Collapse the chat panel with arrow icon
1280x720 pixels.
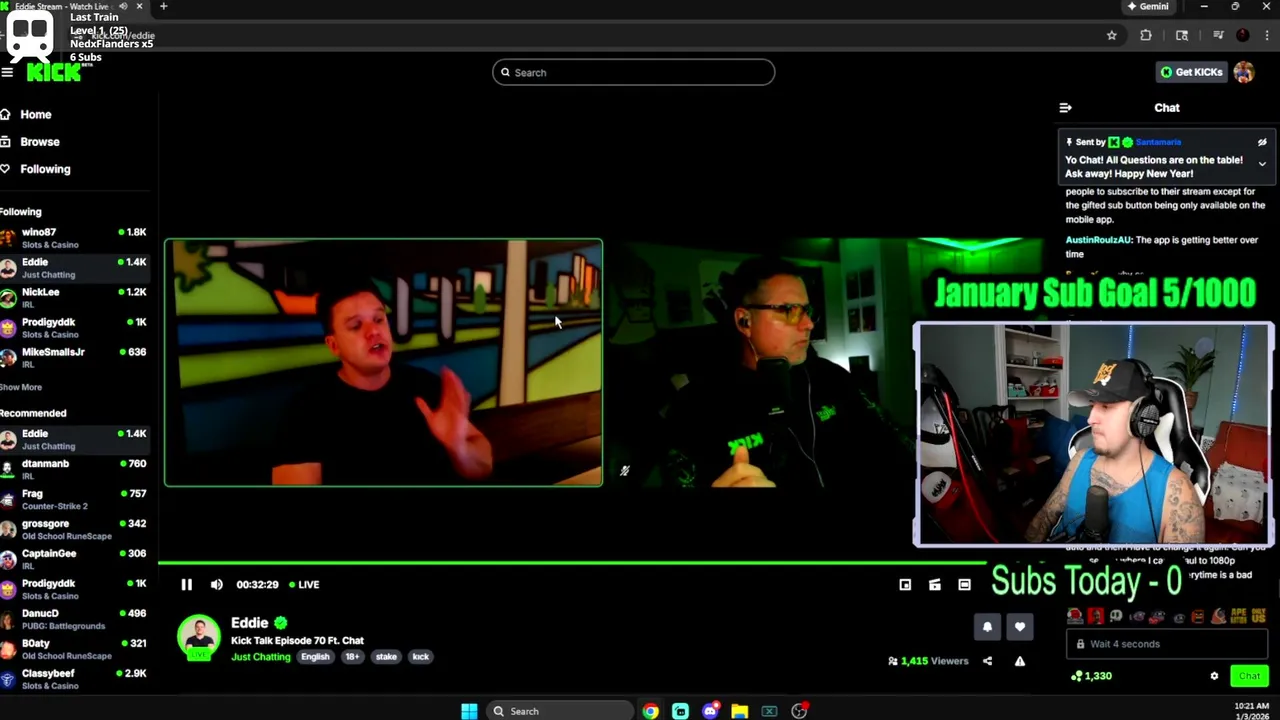click(x=1065, y=108)
